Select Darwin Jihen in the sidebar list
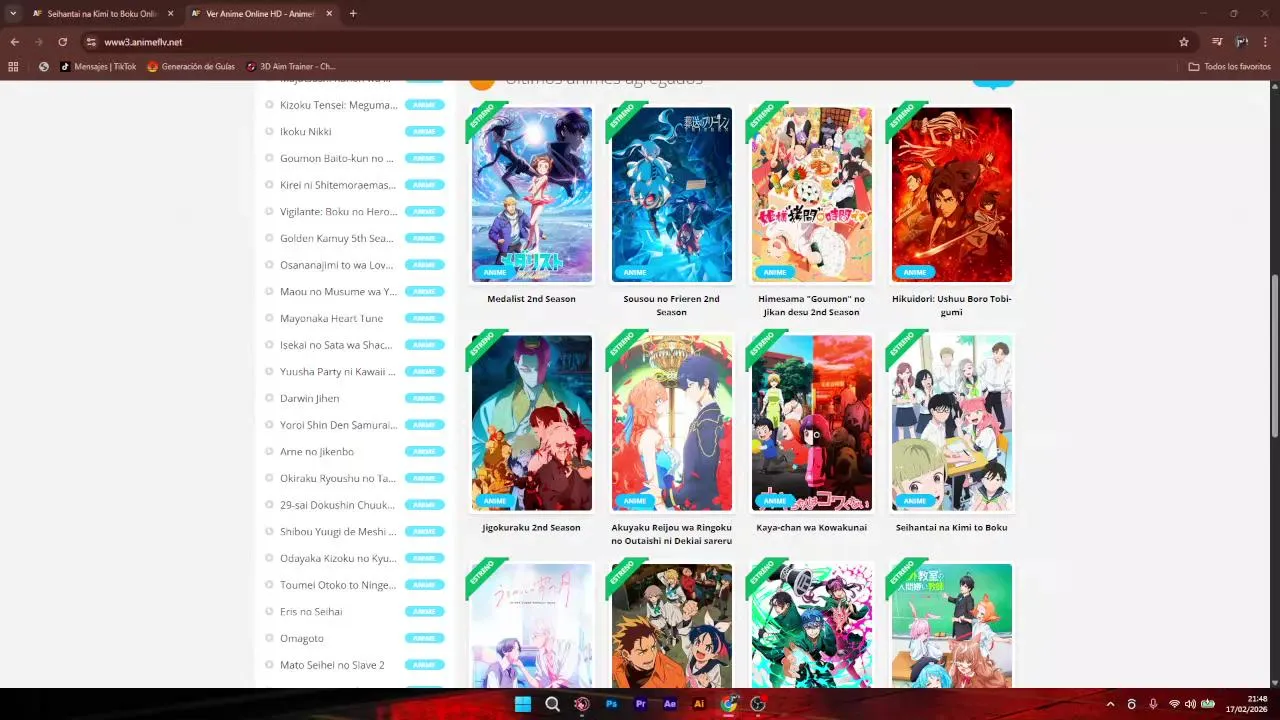The image size is (1280, 720). pos(310,398)
